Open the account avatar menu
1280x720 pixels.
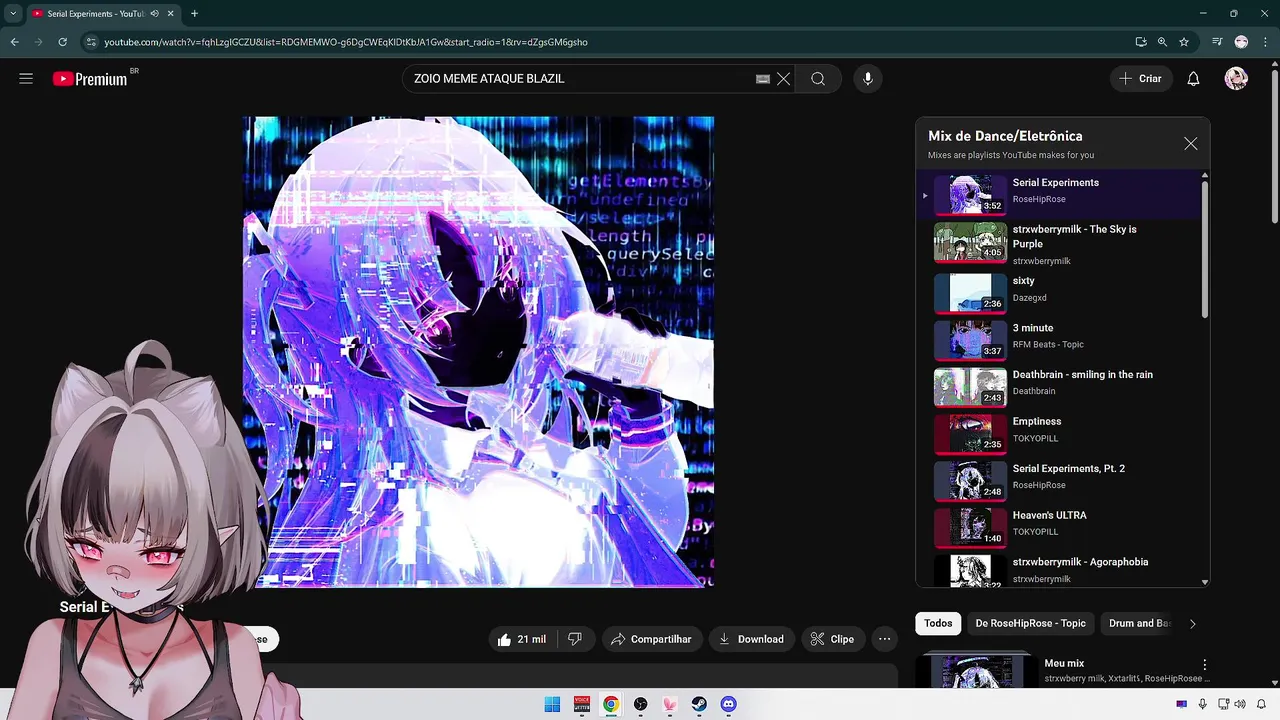click(x=1236, y=79)
